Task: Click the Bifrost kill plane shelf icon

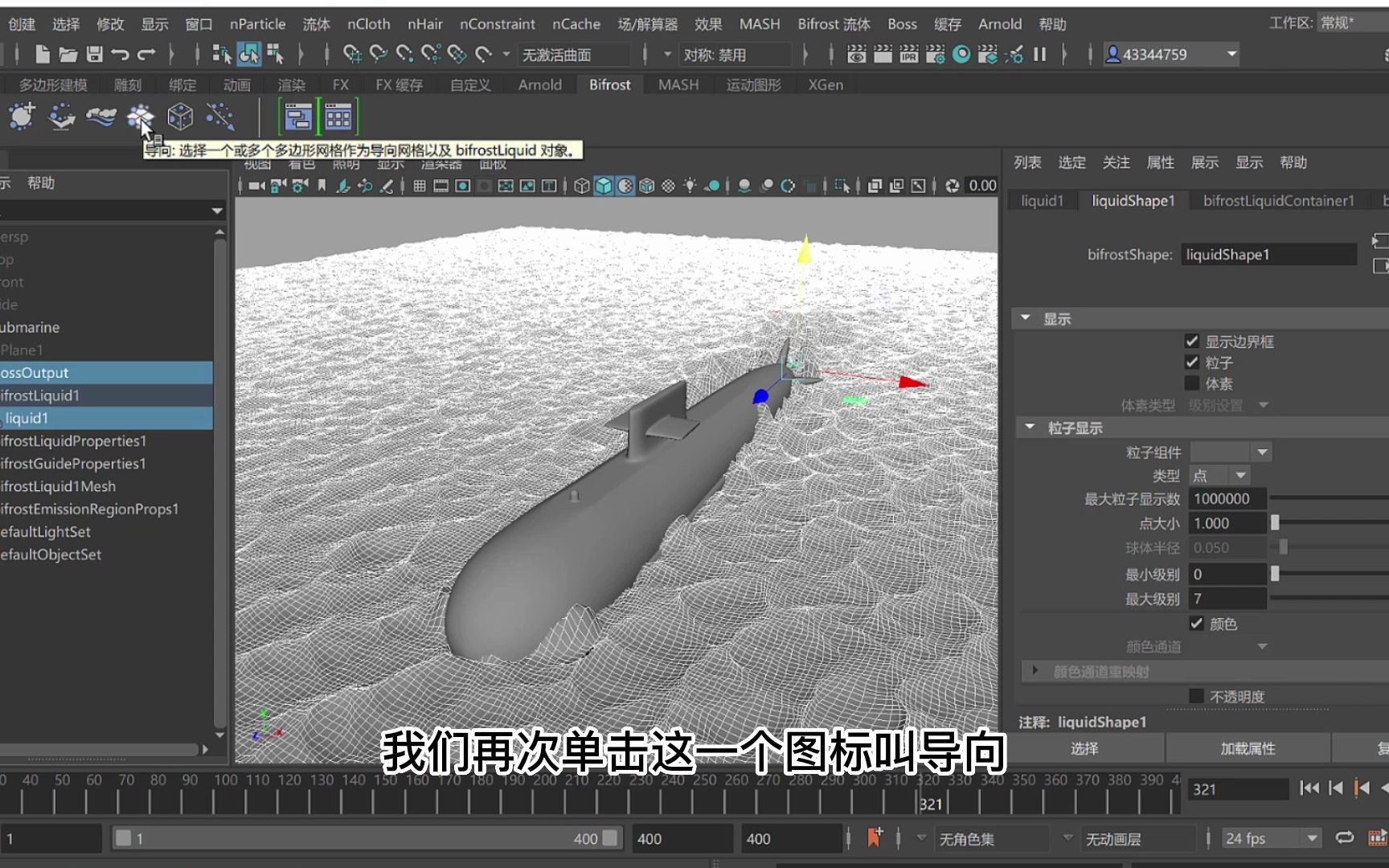Action: [x=220, y=117]
